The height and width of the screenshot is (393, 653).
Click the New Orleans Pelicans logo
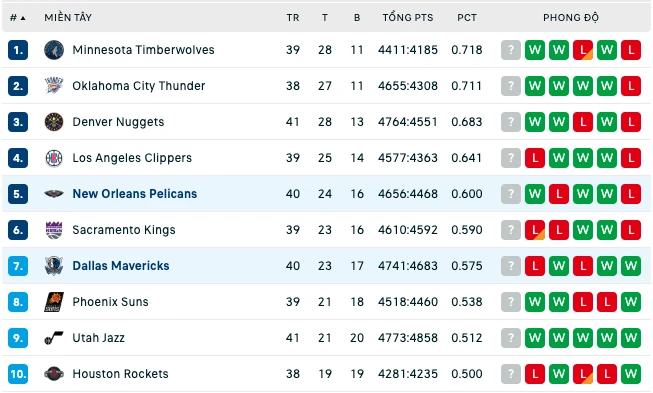pos(54,194)
